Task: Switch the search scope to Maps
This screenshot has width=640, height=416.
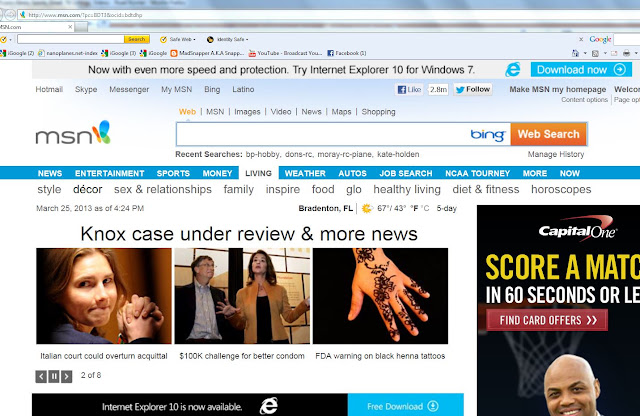Action: click(x=341, y=112)
